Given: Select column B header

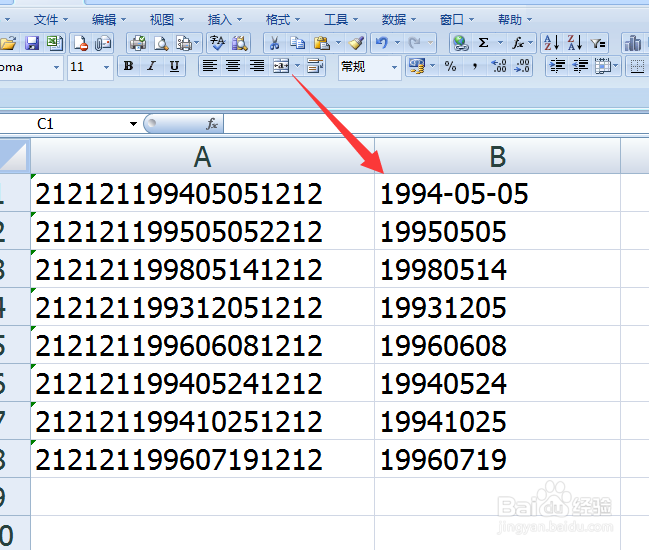Looking at the screenshot, I should [x=497, y=156].
